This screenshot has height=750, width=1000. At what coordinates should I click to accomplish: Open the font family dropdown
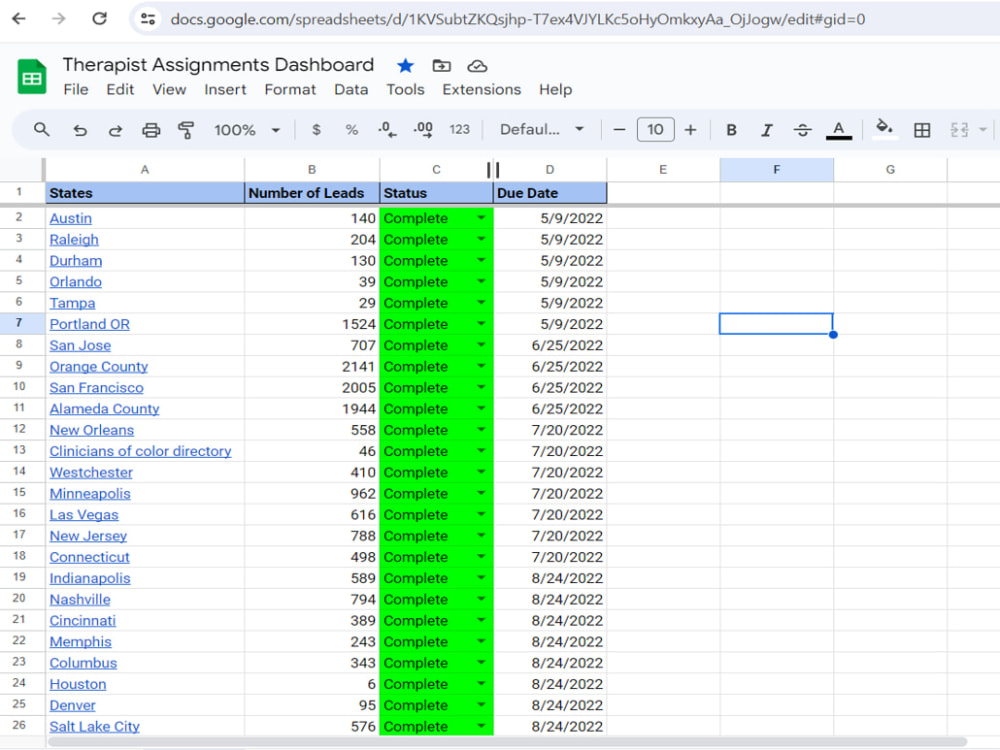pos(542,130)
